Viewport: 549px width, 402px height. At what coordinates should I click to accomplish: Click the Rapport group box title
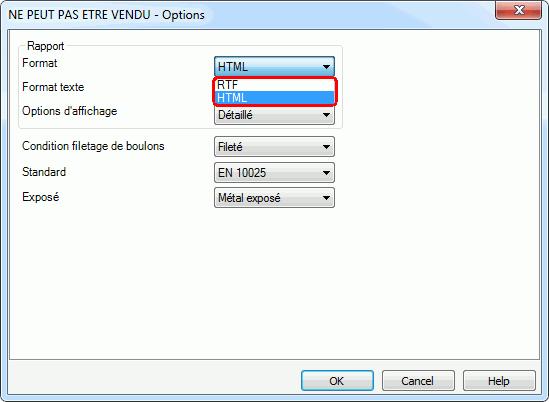point(46,46)
